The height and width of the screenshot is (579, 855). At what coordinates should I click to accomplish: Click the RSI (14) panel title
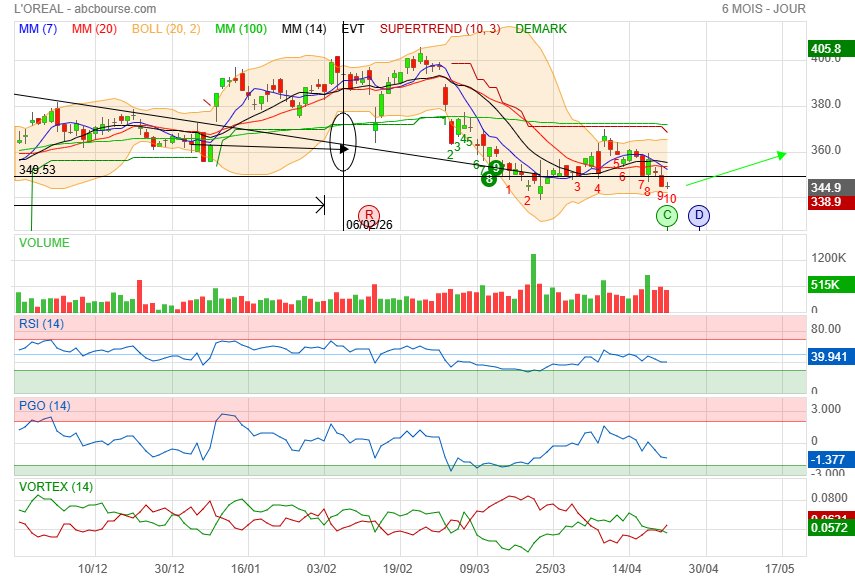click(41, 324)
